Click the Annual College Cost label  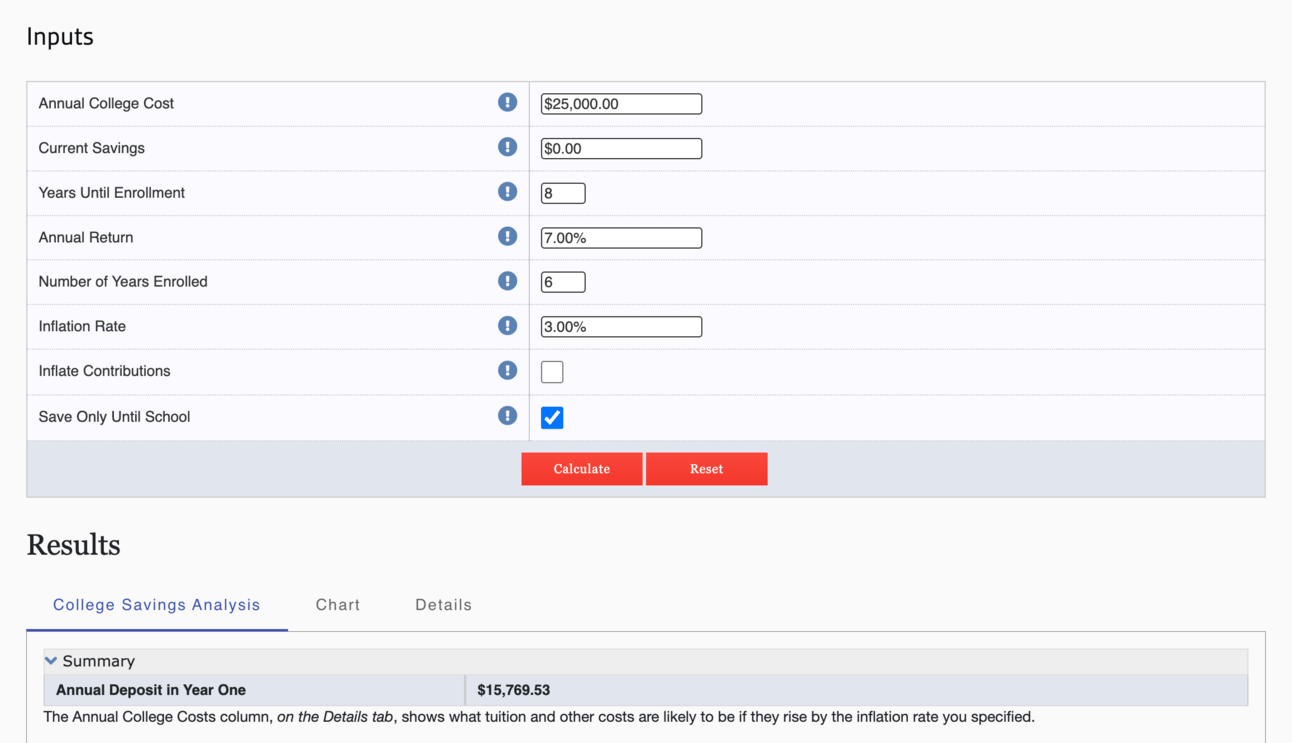tap(106, 104)
